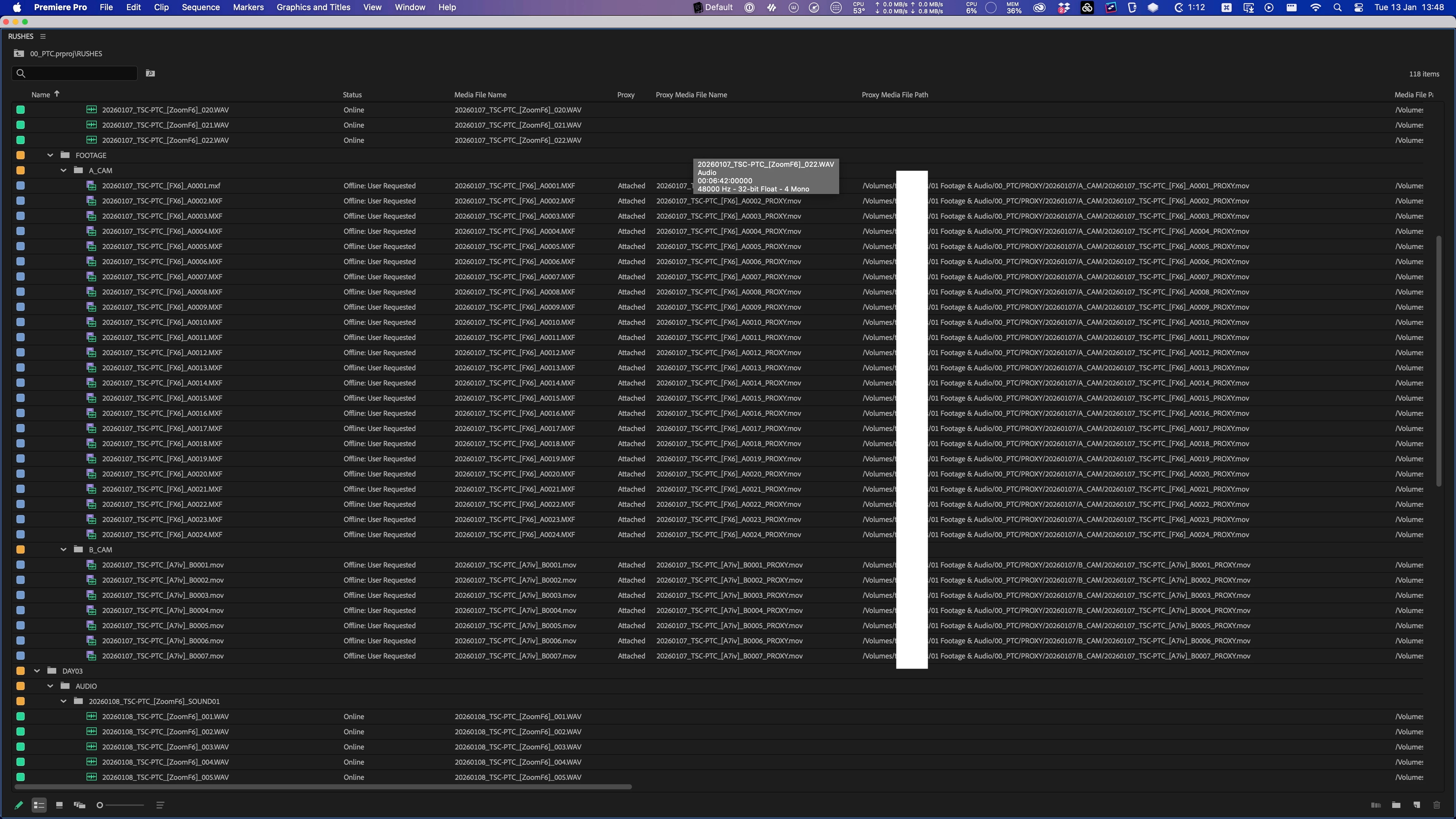Click the orange label swatch for DAY03
This screenshot has width=1456, height=819.
20,671
